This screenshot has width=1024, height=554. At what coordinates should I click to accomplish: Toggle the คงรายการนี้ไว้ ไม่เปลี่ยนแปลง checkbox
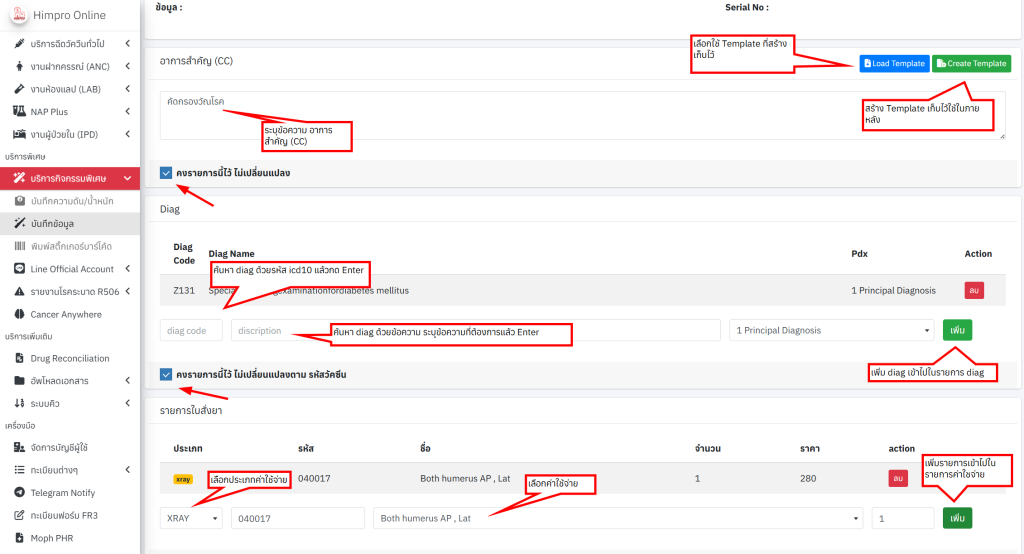click(x=166, y=173)
